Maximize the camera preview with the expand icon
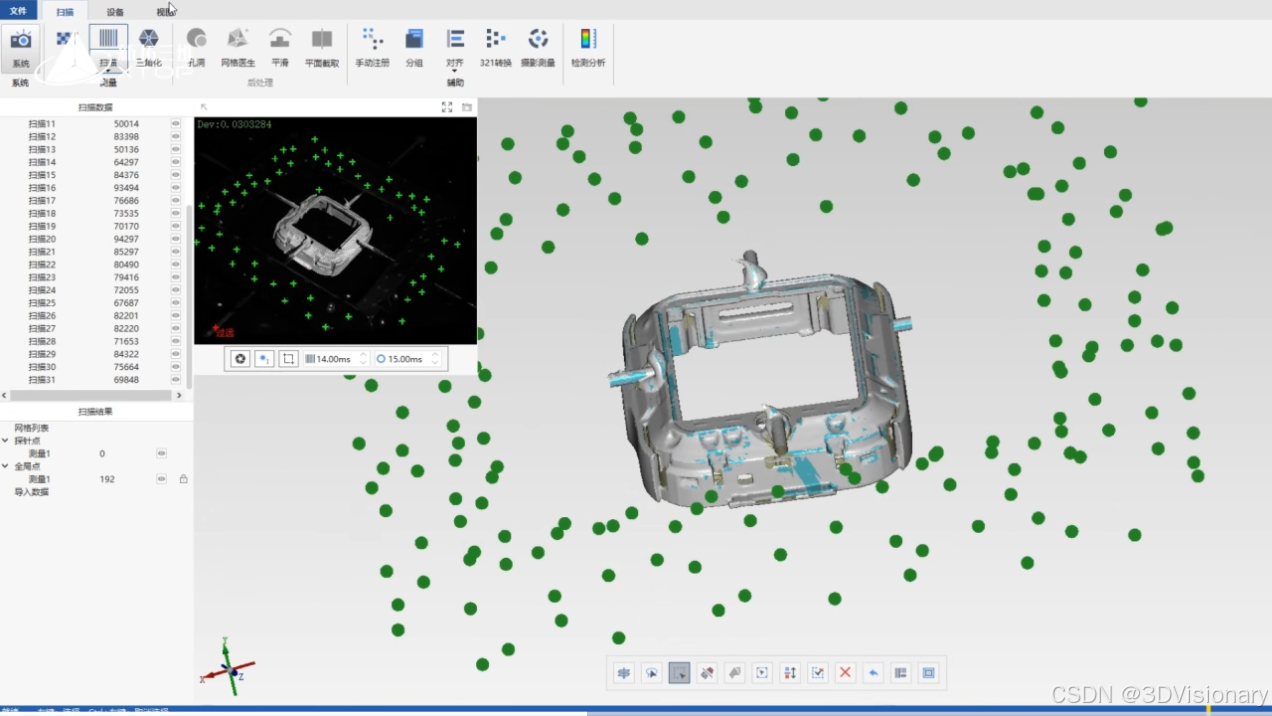Viewport: 1272px width, 716px height. (447, 107)
